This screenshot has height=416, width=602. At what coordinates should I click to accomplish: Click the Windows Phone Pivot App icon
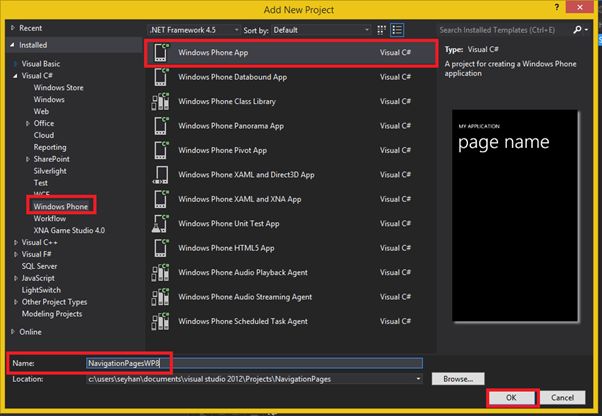coord(161,150)
